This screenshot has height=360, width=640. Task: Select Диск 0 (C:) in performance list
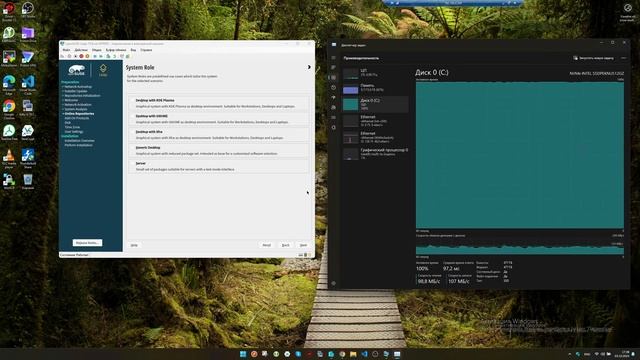pyautogui.click(x=375, y=104)
